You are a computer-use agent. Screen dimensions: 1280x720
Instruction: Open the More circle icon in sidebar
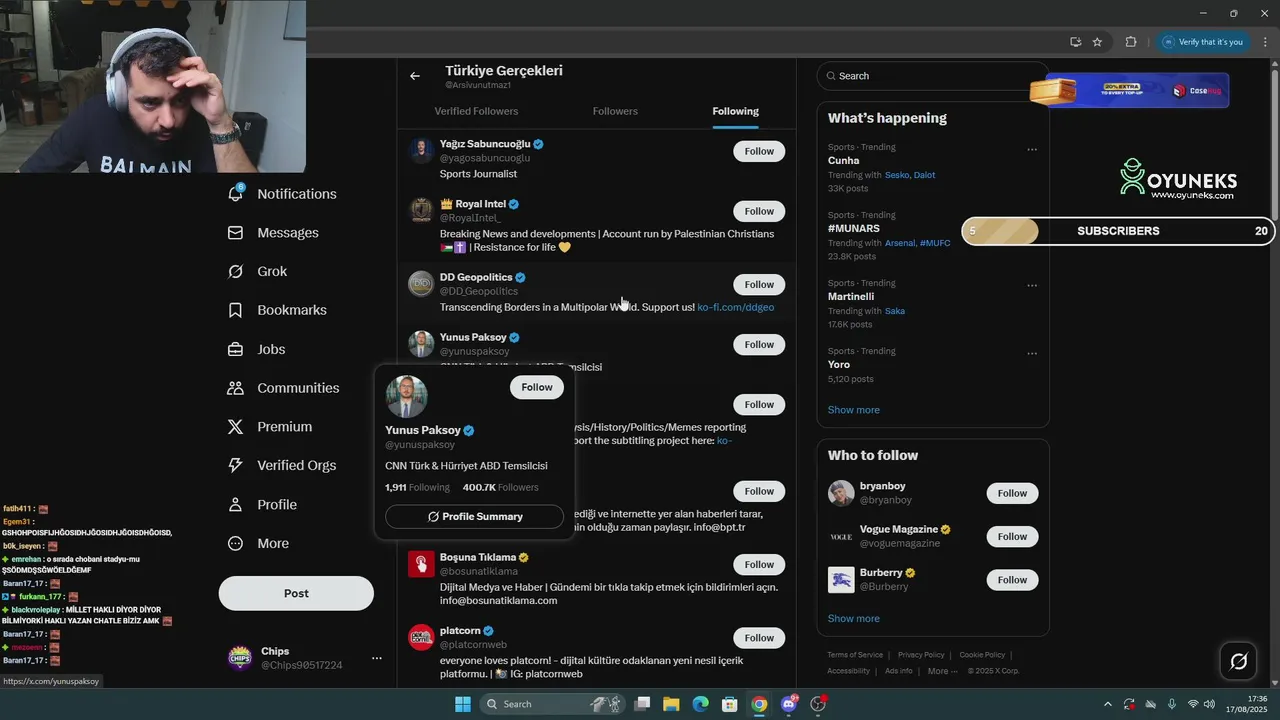(x=235, y=543)
